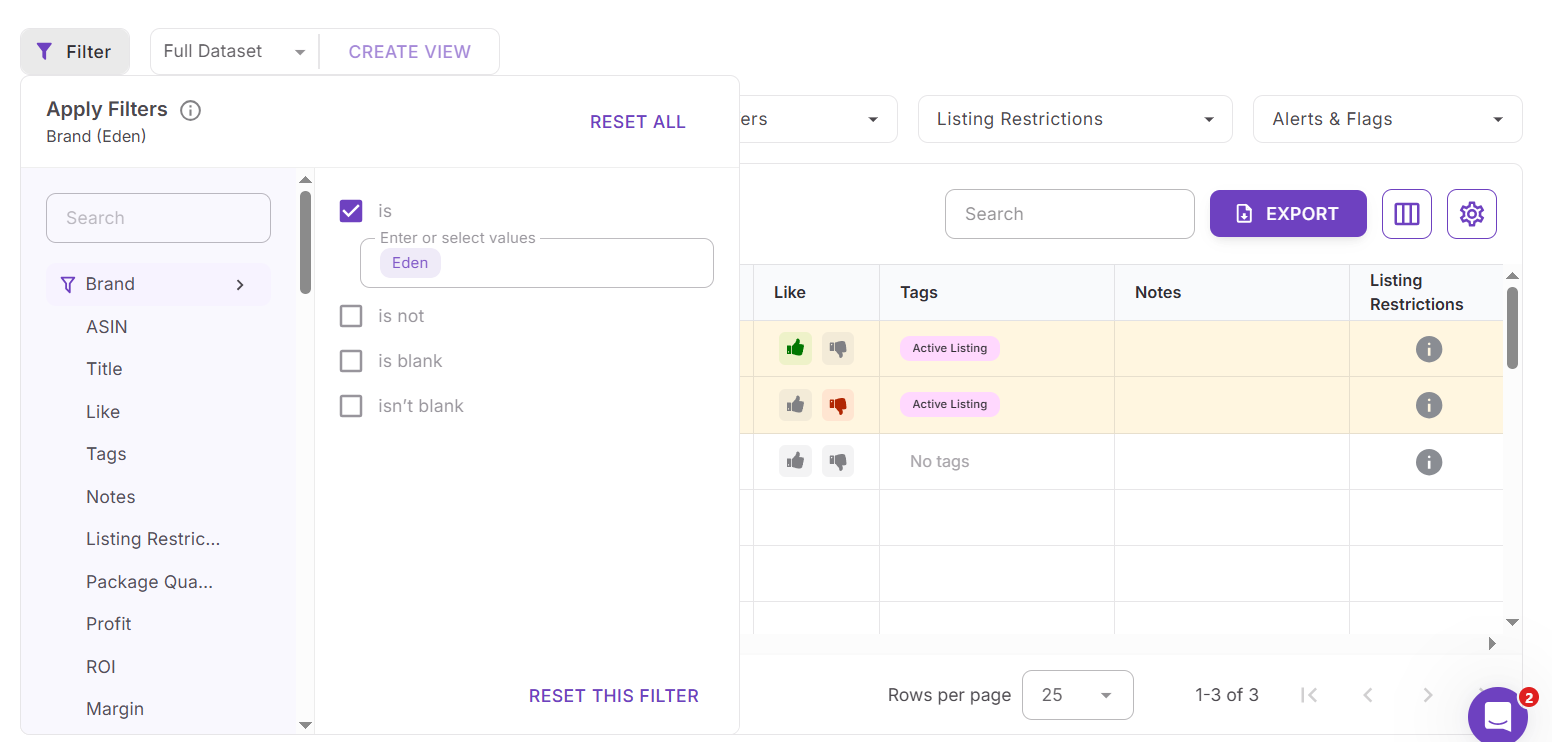Open the Full Dataset dropdown
The image size is (1552, 742).
pyautogui.click(x=235, y=51)
